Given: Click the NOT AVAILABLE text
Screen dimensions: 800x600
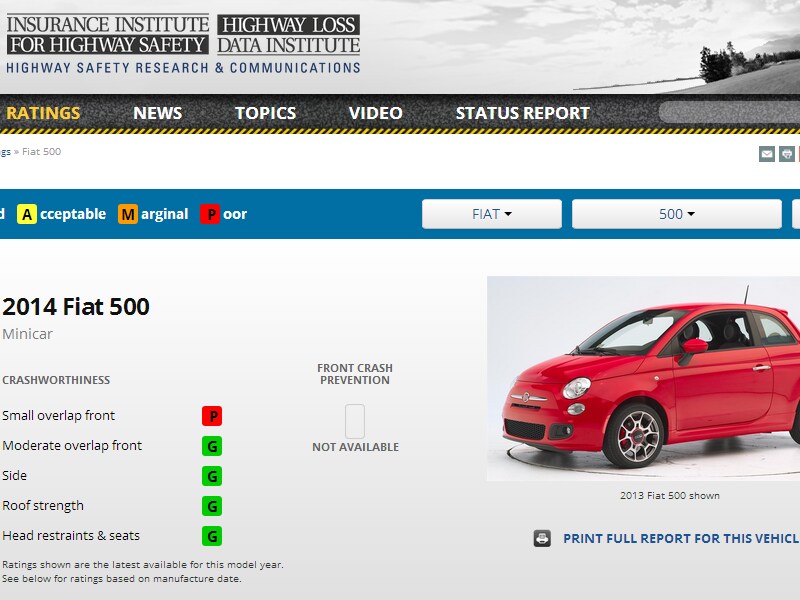Looking at the screenshot, I should coord(356,447).
